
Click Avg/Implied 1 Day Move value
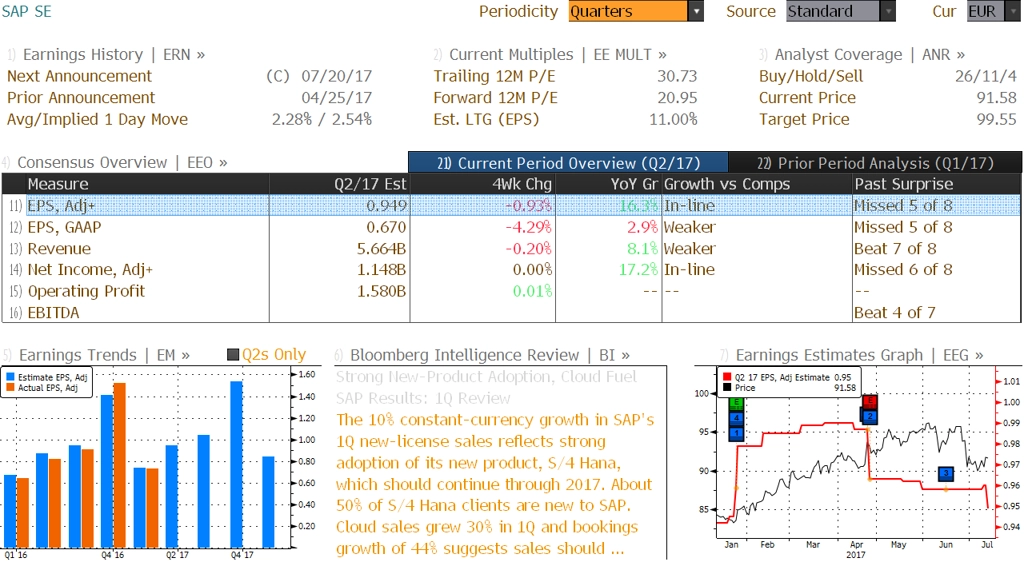(x=322, y=119)
